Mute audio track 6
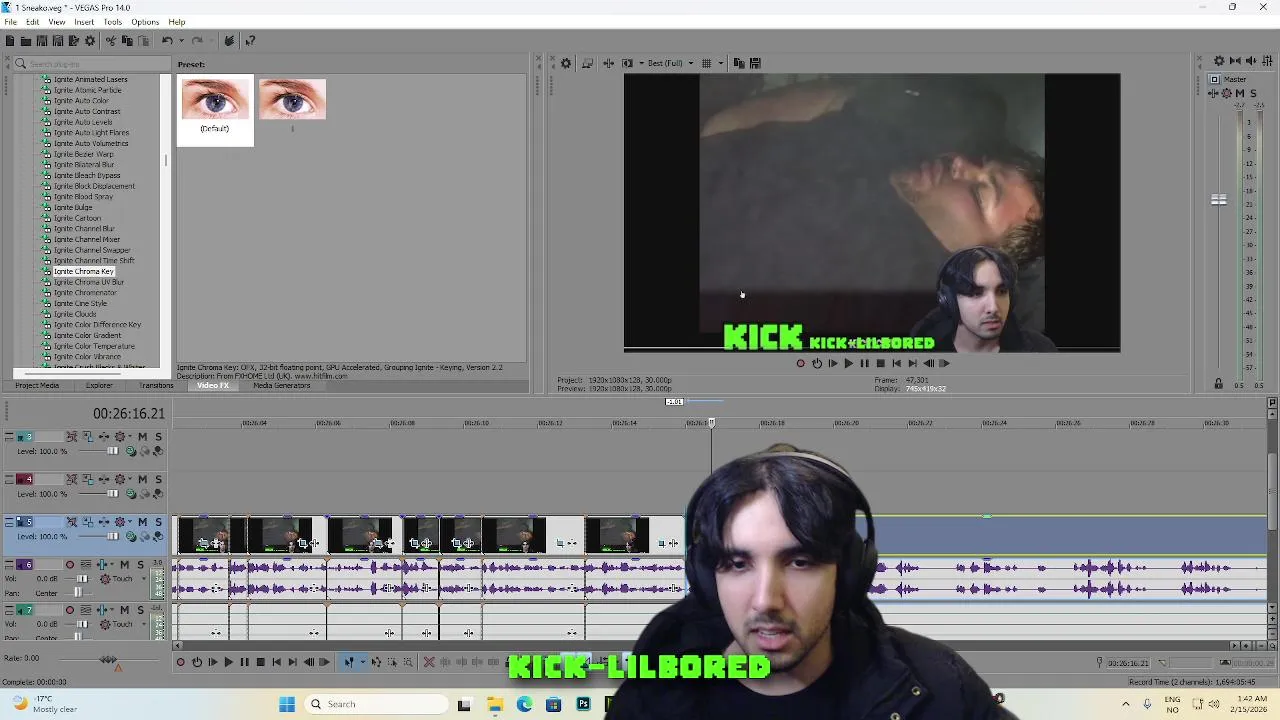This screenshot has width=1280, height=720. click(124, 565)
